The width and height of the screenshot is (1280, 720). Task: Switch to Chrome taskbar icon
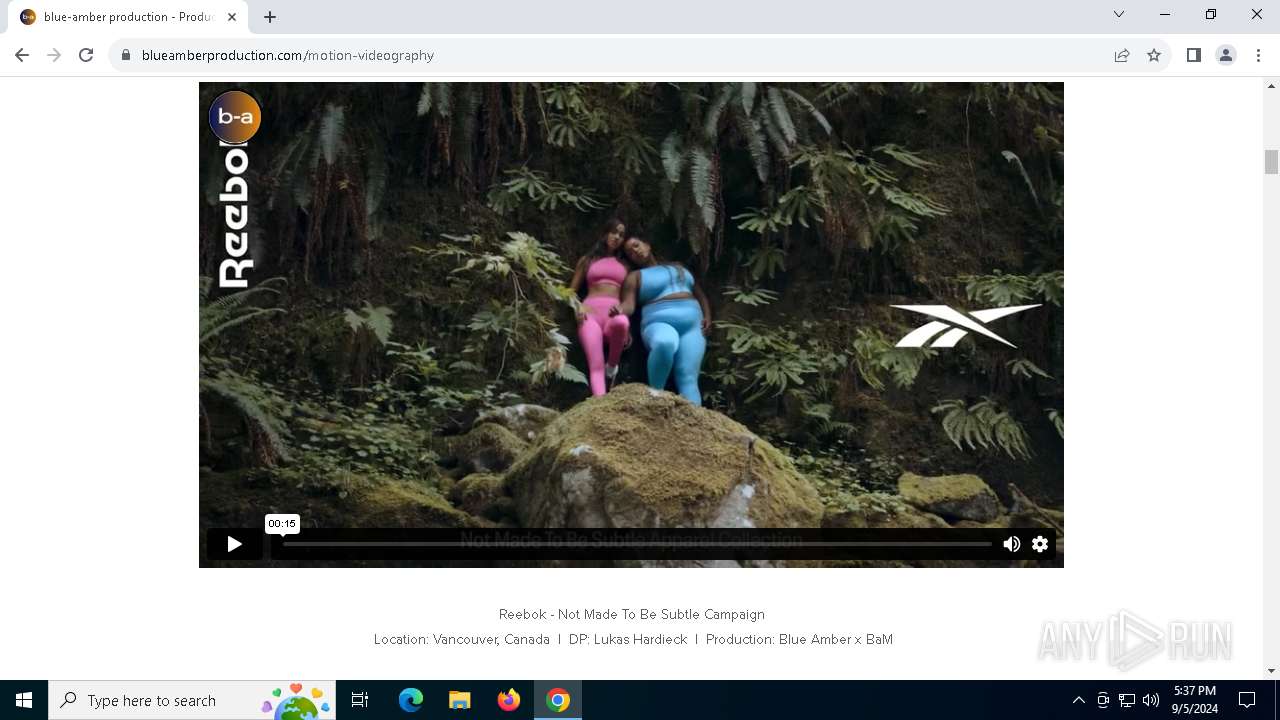558,700
